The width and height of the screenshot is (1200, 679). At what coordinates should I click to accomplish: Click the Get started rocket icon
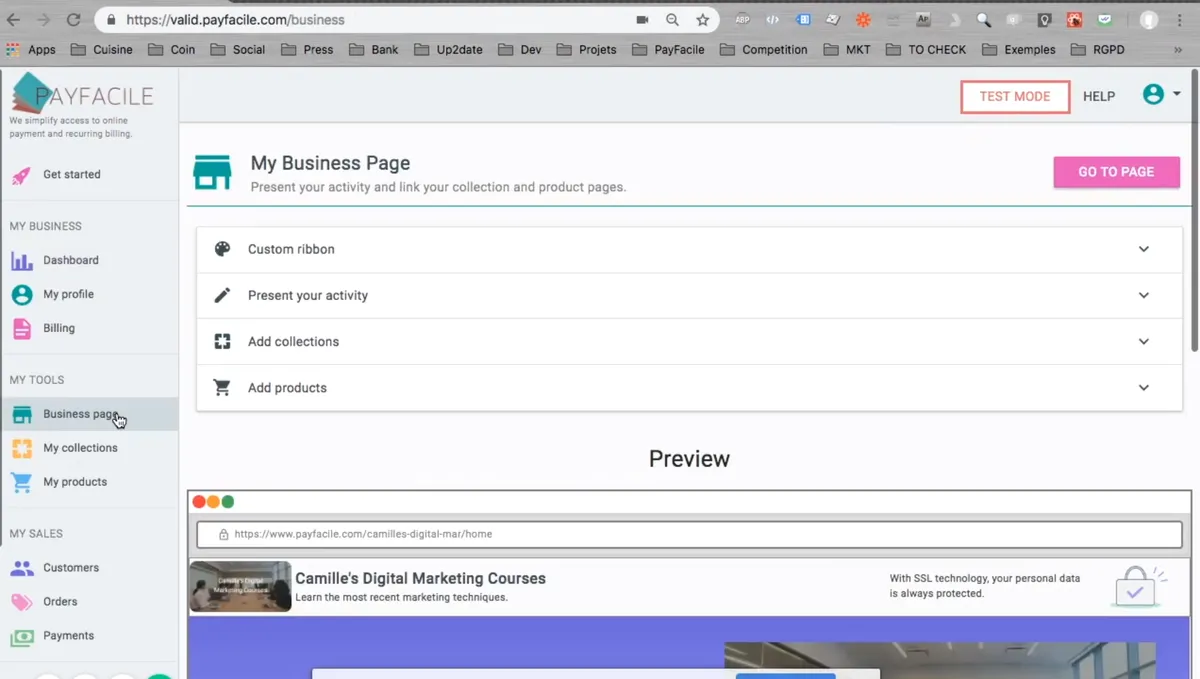tap(21, 175)
